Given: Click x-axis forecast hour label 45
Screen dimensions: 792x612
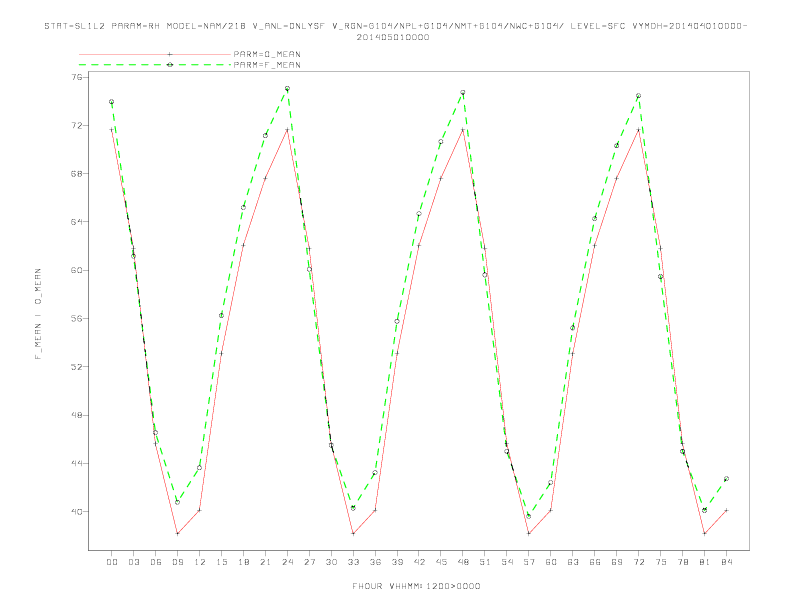Looking at the screenshot, I should click(441, 562).
